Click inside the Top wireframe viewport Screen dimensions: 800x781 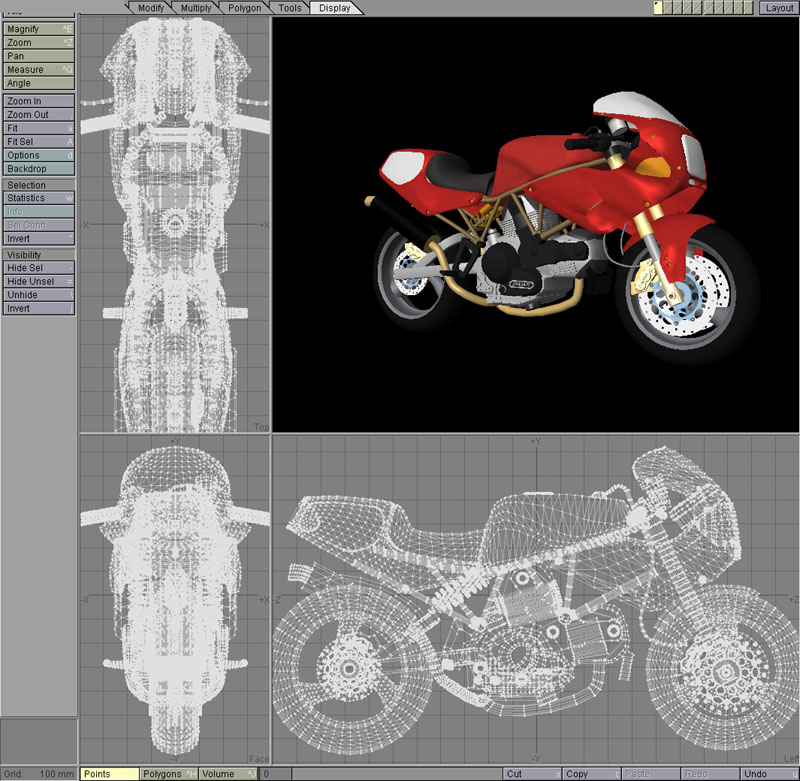(x=175, y=224)
